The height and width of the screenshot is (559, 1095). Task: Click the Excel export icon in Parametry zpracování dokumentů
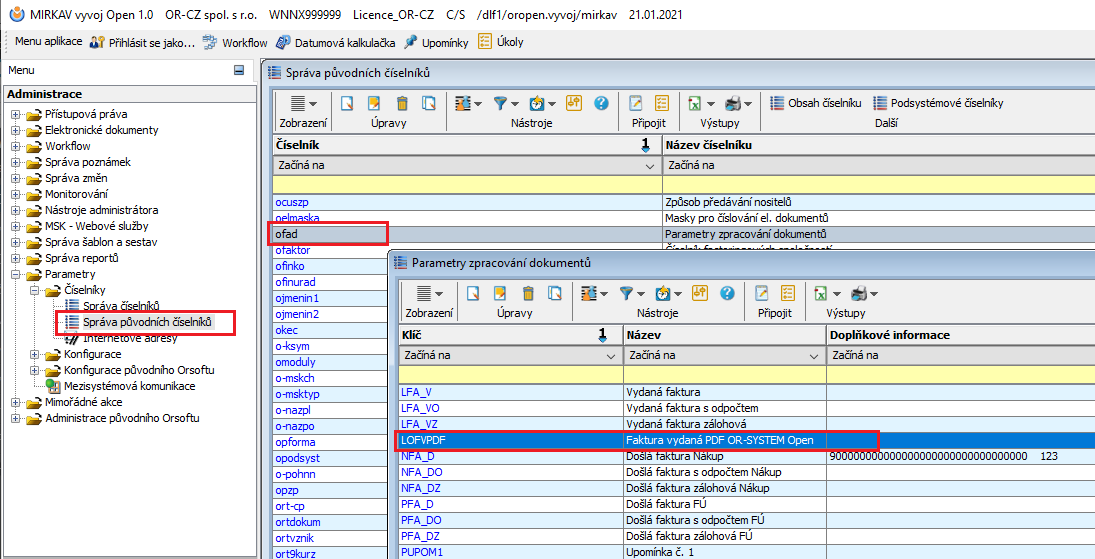(819, 293)
